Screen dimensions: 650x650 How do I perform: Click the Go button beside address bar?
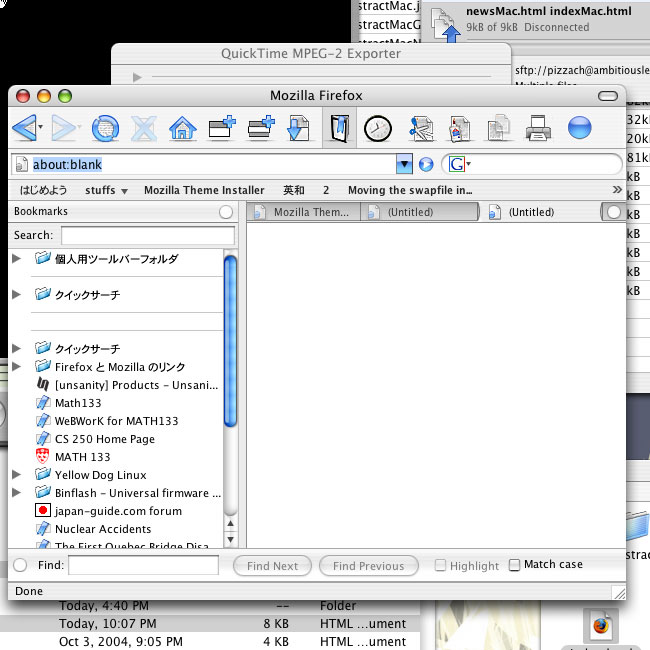click(426, 165)
